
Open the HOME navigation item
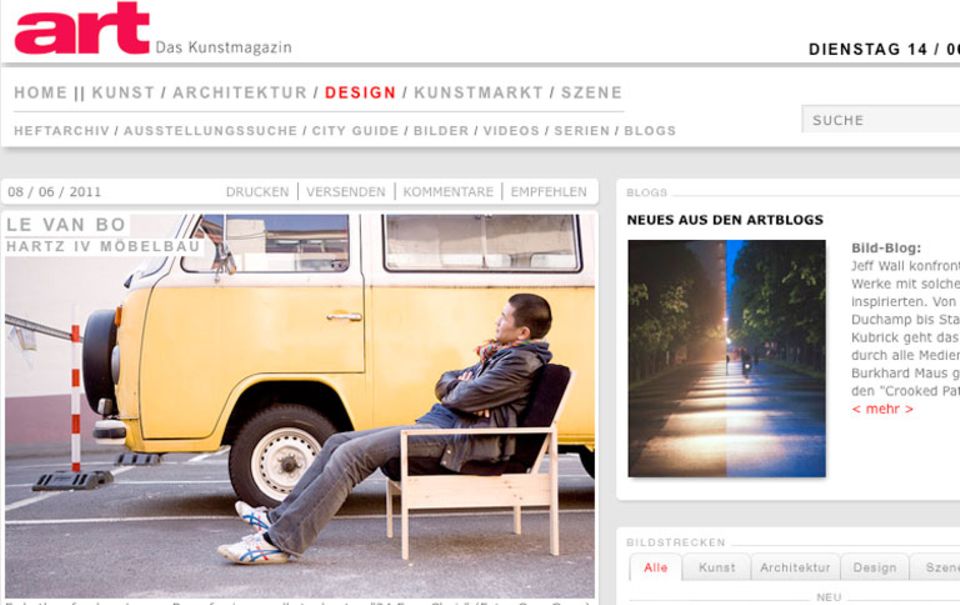[x=40, y=92]
